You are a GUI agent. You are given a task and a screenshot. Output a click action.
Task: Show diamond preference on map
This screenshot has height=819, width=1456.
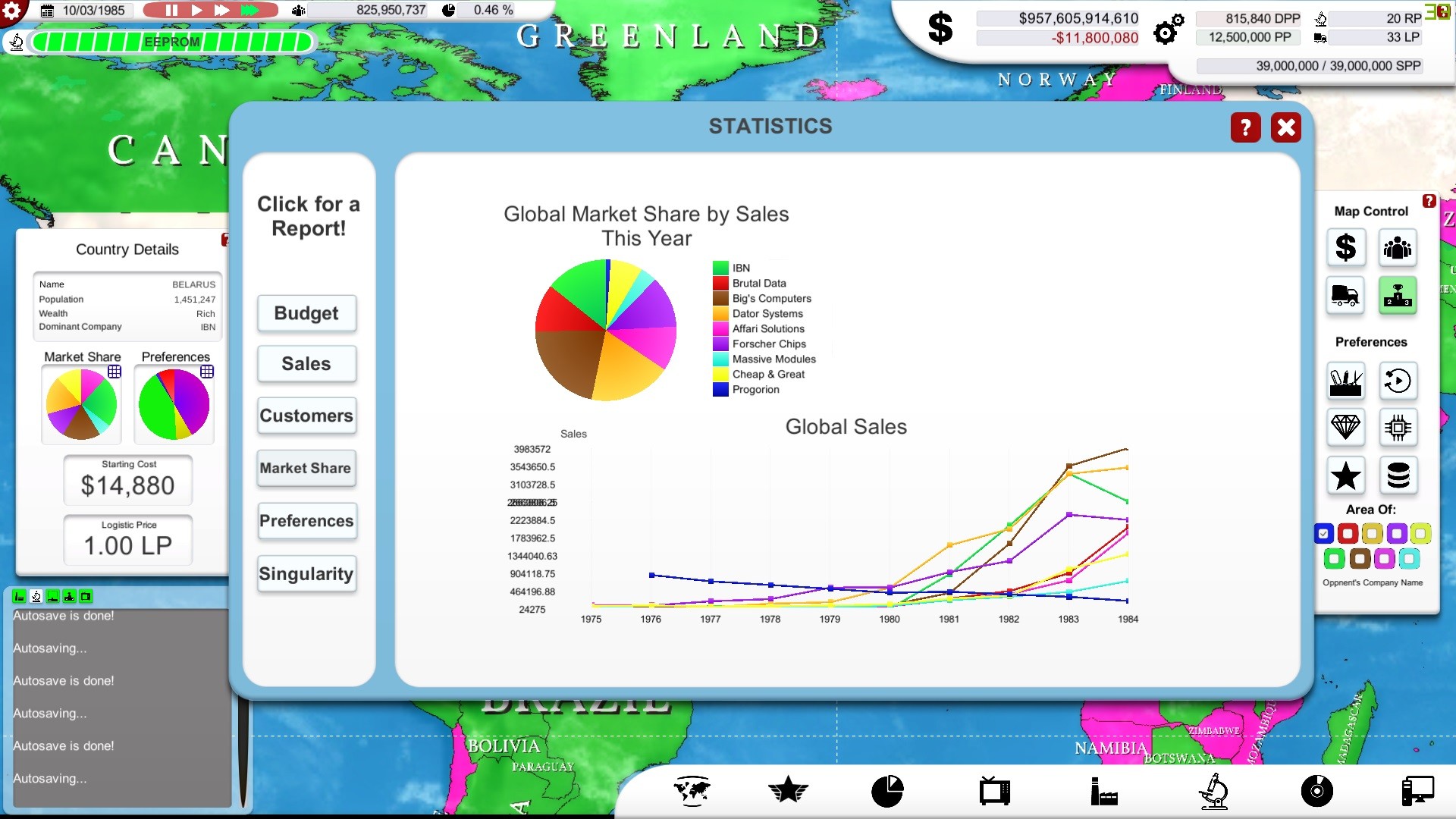click(1345, 428)
